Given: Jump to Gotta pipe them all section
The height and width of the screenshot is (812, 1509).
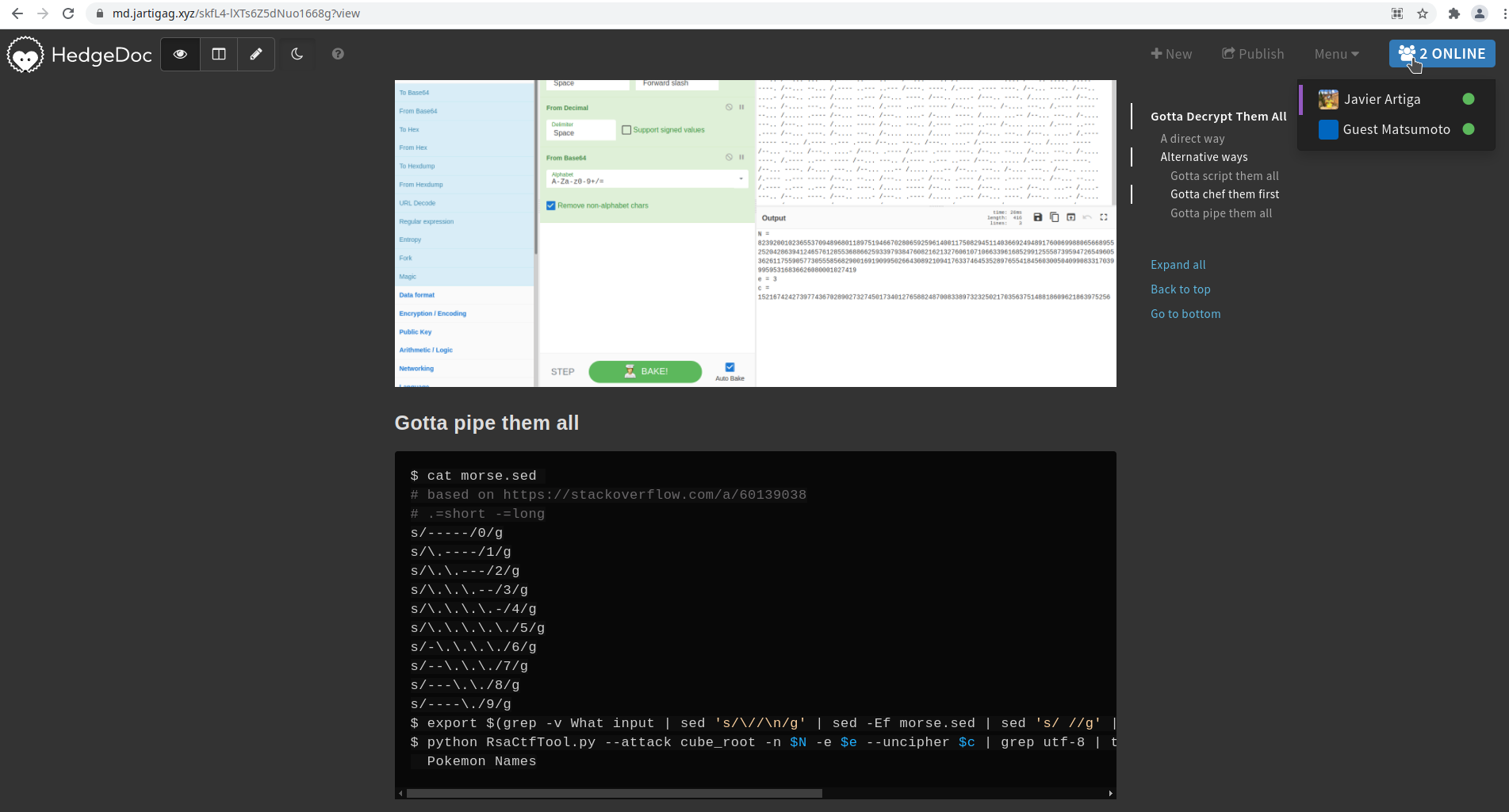Looking at the screenshot, I should (x=1220, y=213).
